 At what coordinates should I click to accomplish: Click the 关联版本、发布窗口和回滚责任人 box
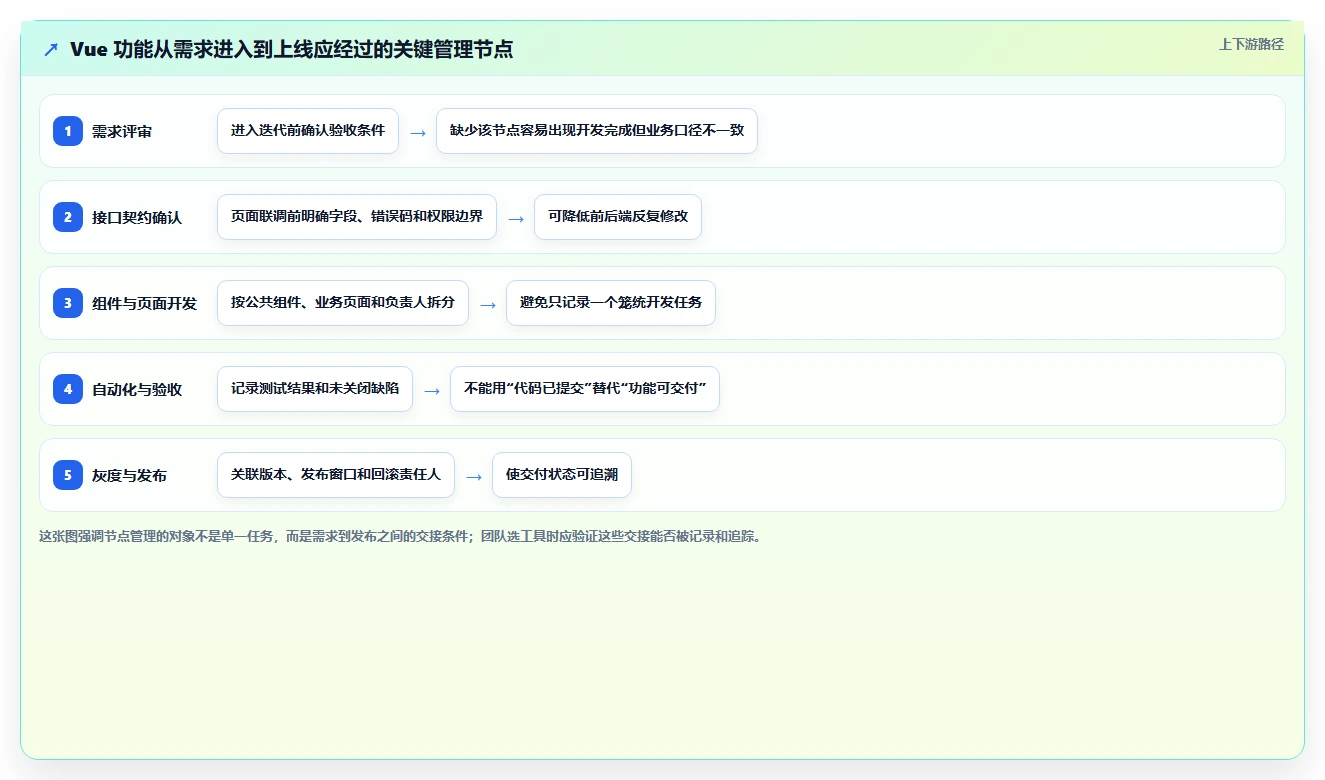coord(336,475)
